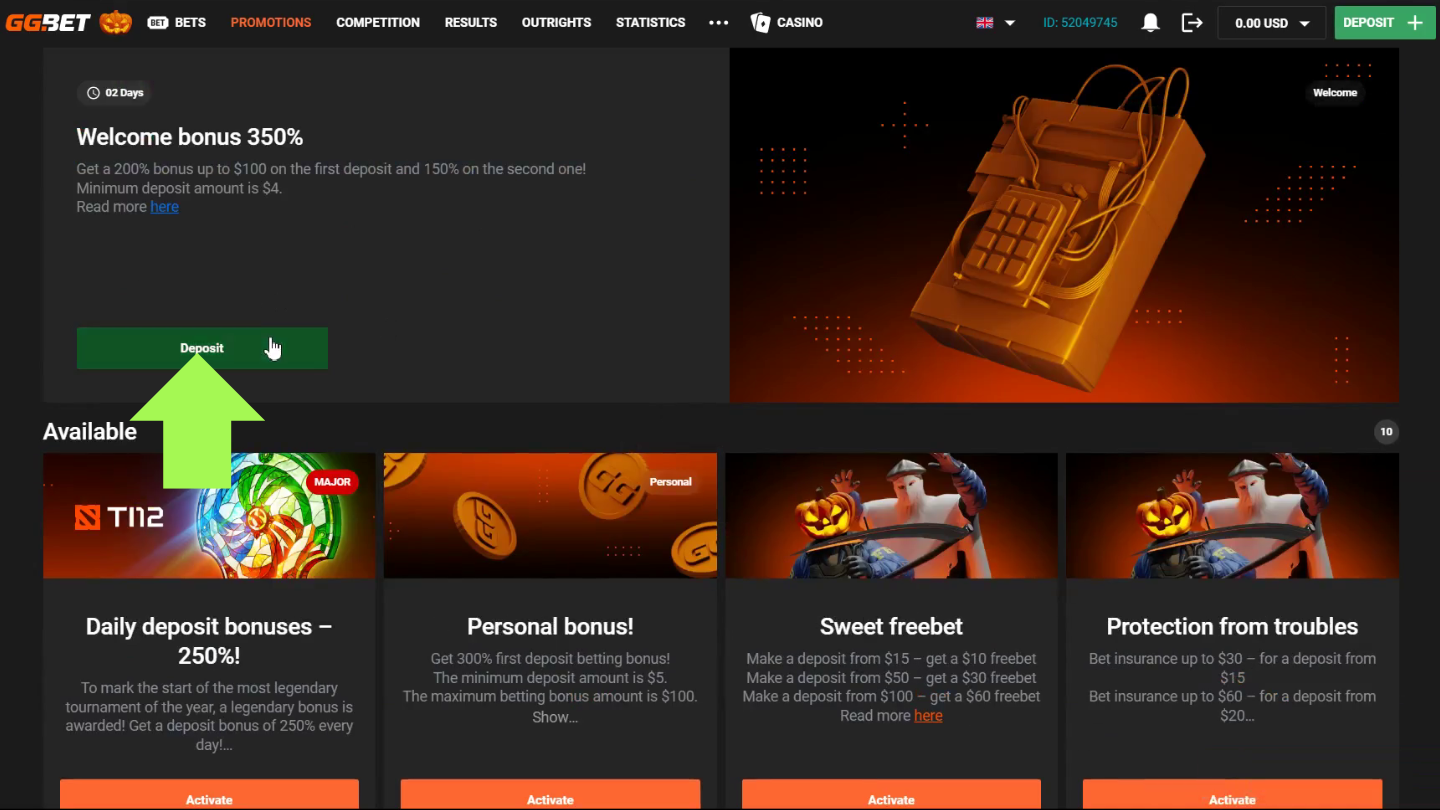Click the BET badge icon next to Bets
Screen dimensions: 1440x810
click(157, 22)
